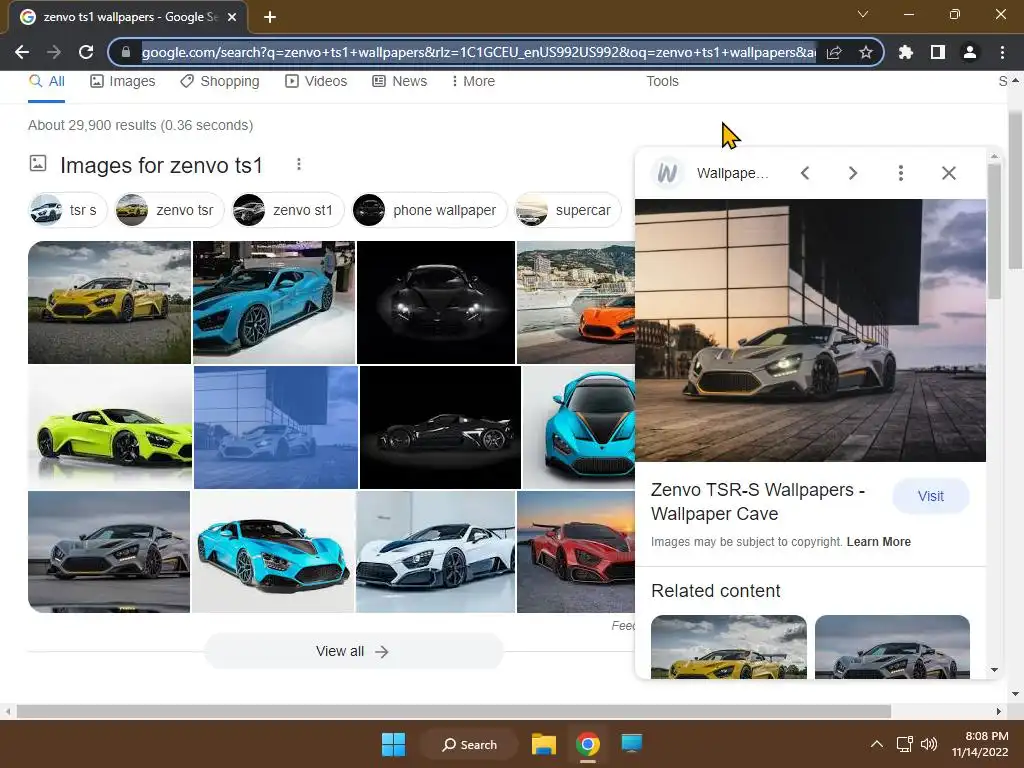Open the black side-view car thumbnail
This screenshot has width=1024, height=768.
(440, 427)
